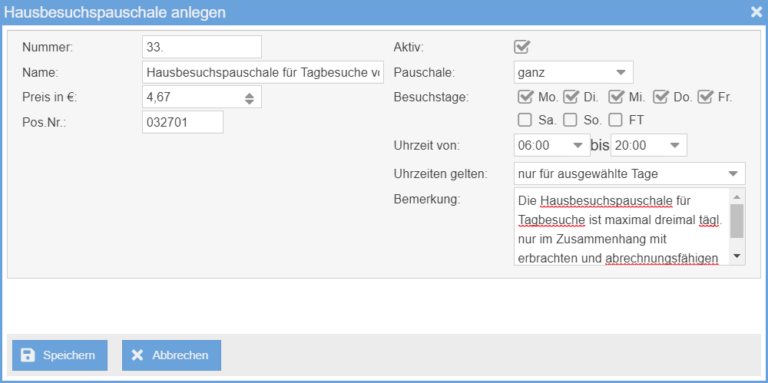This screenshot has height=383, width=768.
Task: Open the Uhrzeiten gelten dropdown
Action: tap(630, 173)
